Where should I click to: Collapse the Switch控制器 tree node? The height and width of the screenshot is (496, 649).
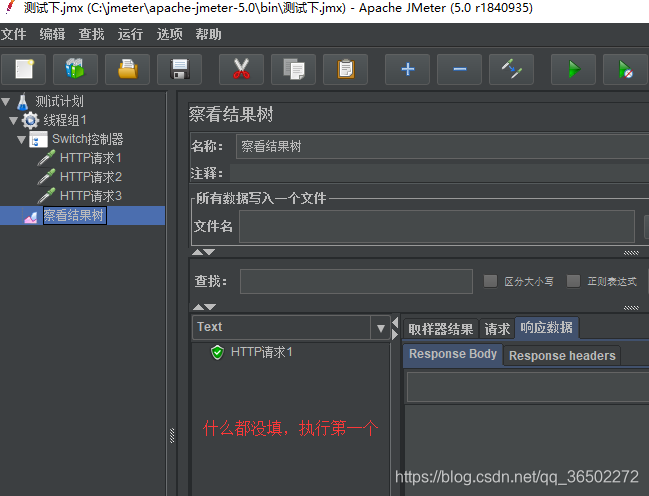point(22,140)
